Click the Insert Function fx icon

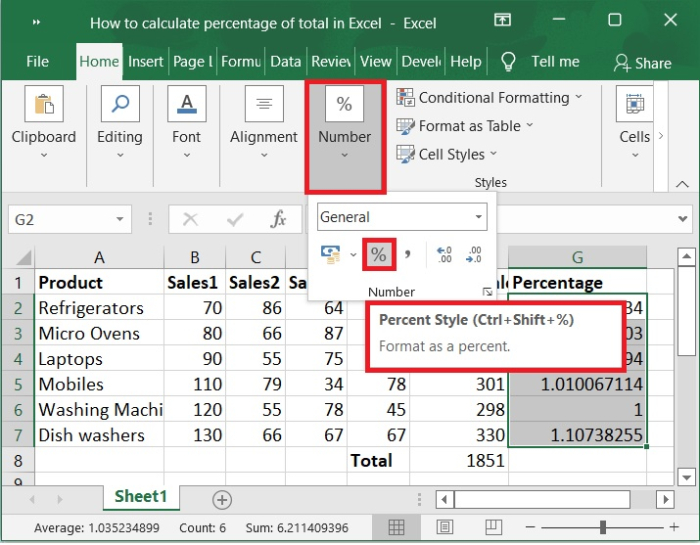coord(278,219)
